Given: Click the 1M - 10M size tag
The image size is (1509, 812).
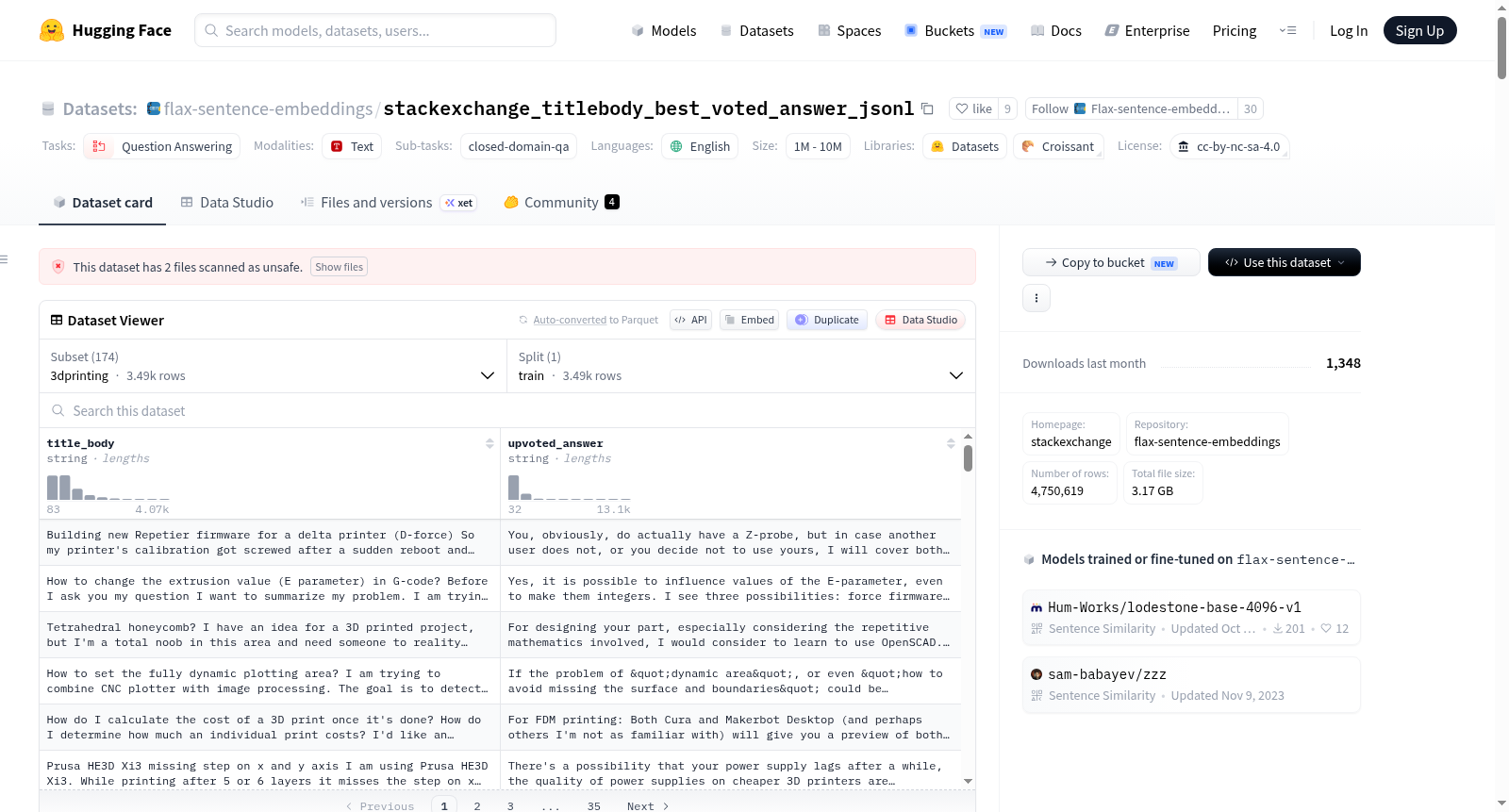Looking at the screenshot, I should 818,147.
